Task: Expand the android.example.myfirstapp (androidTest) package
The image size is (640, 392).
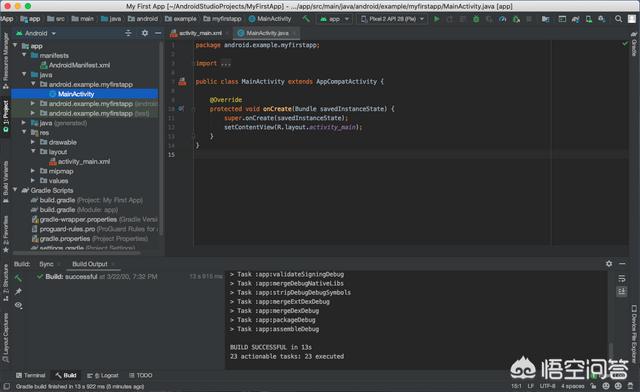Action: click(x=33, y=103)
